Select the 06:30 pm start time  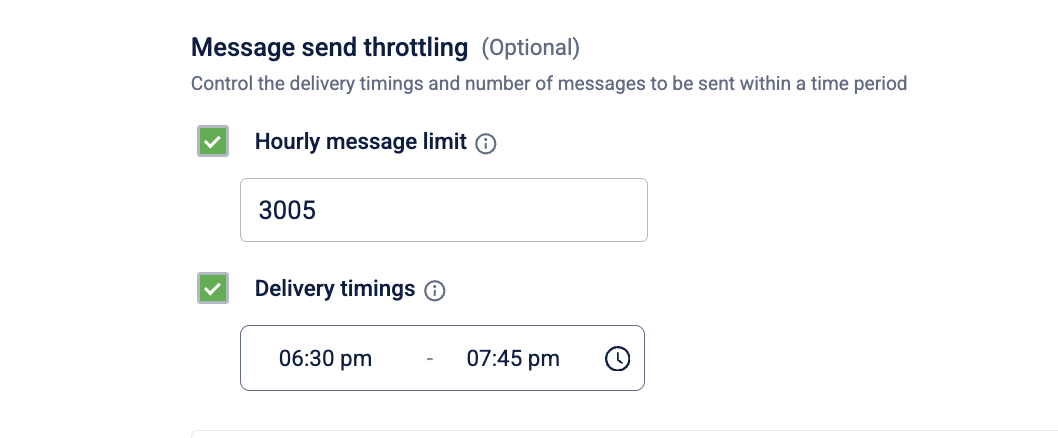pyautogui.click(x=325, y=358)
